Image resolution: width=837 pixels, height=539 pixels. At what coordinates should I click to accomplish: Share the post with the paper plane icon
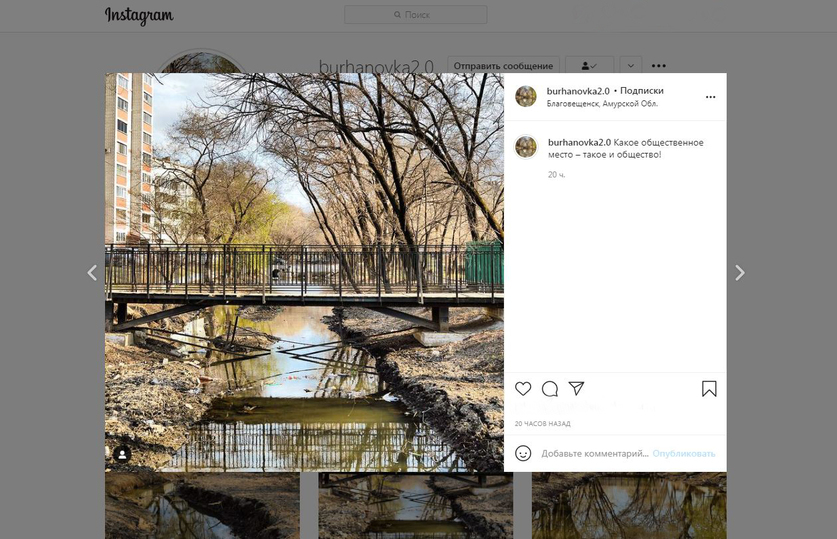point(577,389)
